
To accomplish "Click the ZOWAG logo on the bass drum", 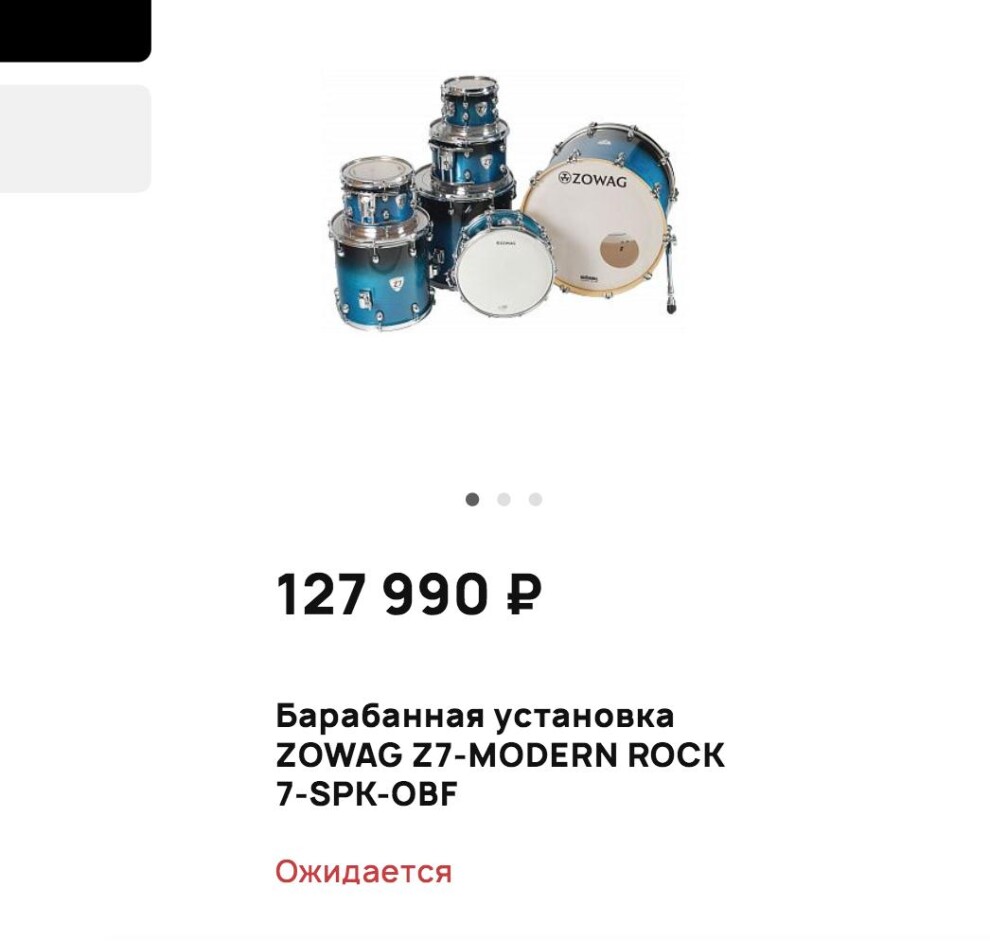I will pyautogui.click(x=592, y=179).
